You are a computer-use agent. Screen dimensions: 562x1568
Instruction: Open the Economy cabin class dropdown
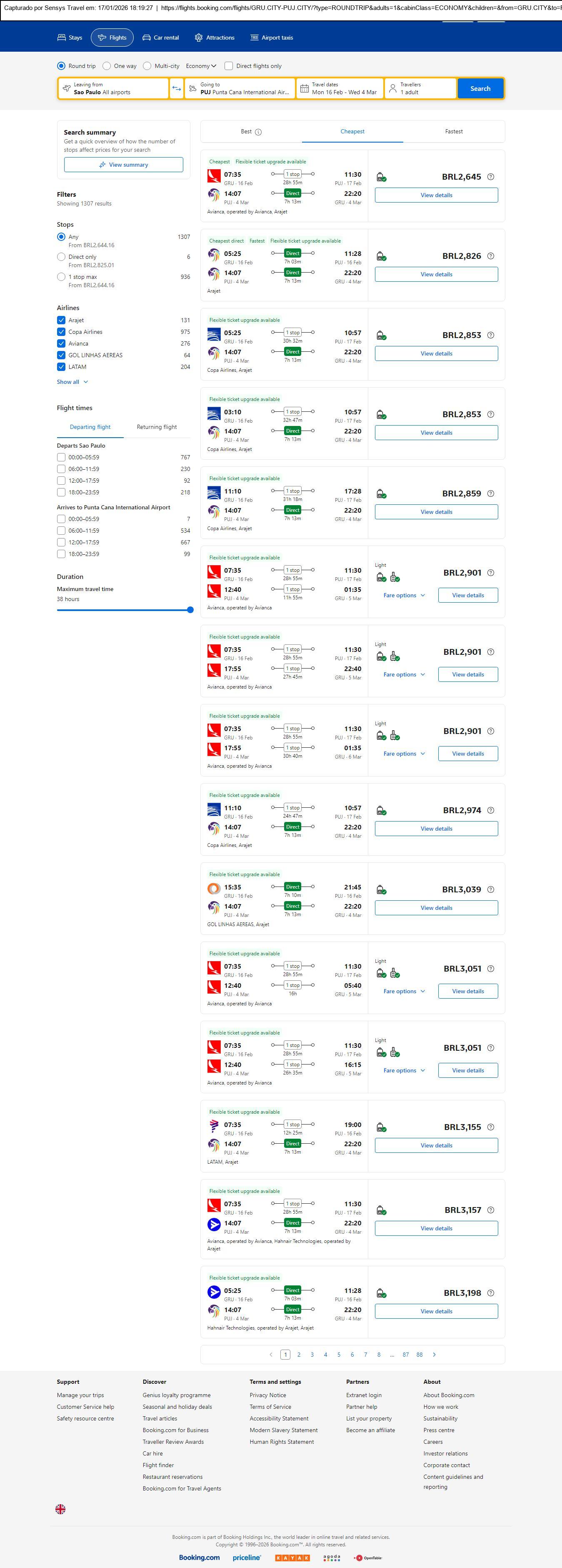201,66
